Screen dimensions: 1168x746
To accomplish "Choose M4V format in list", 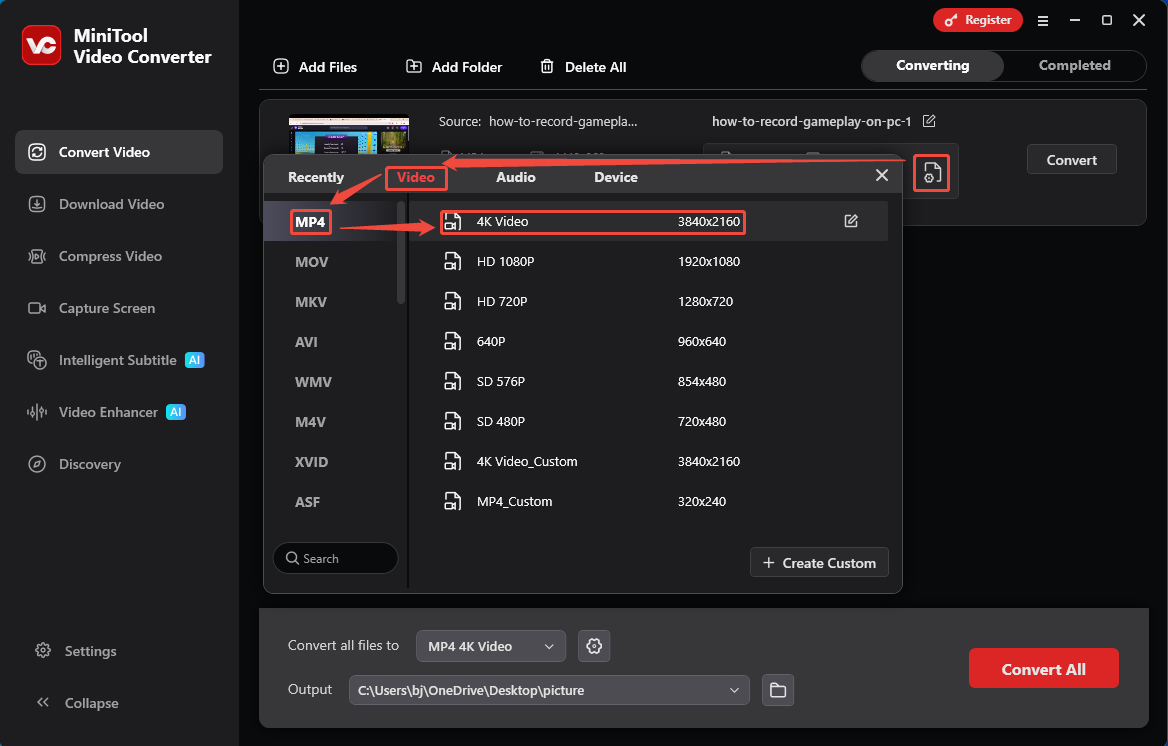I will (310, 422).
